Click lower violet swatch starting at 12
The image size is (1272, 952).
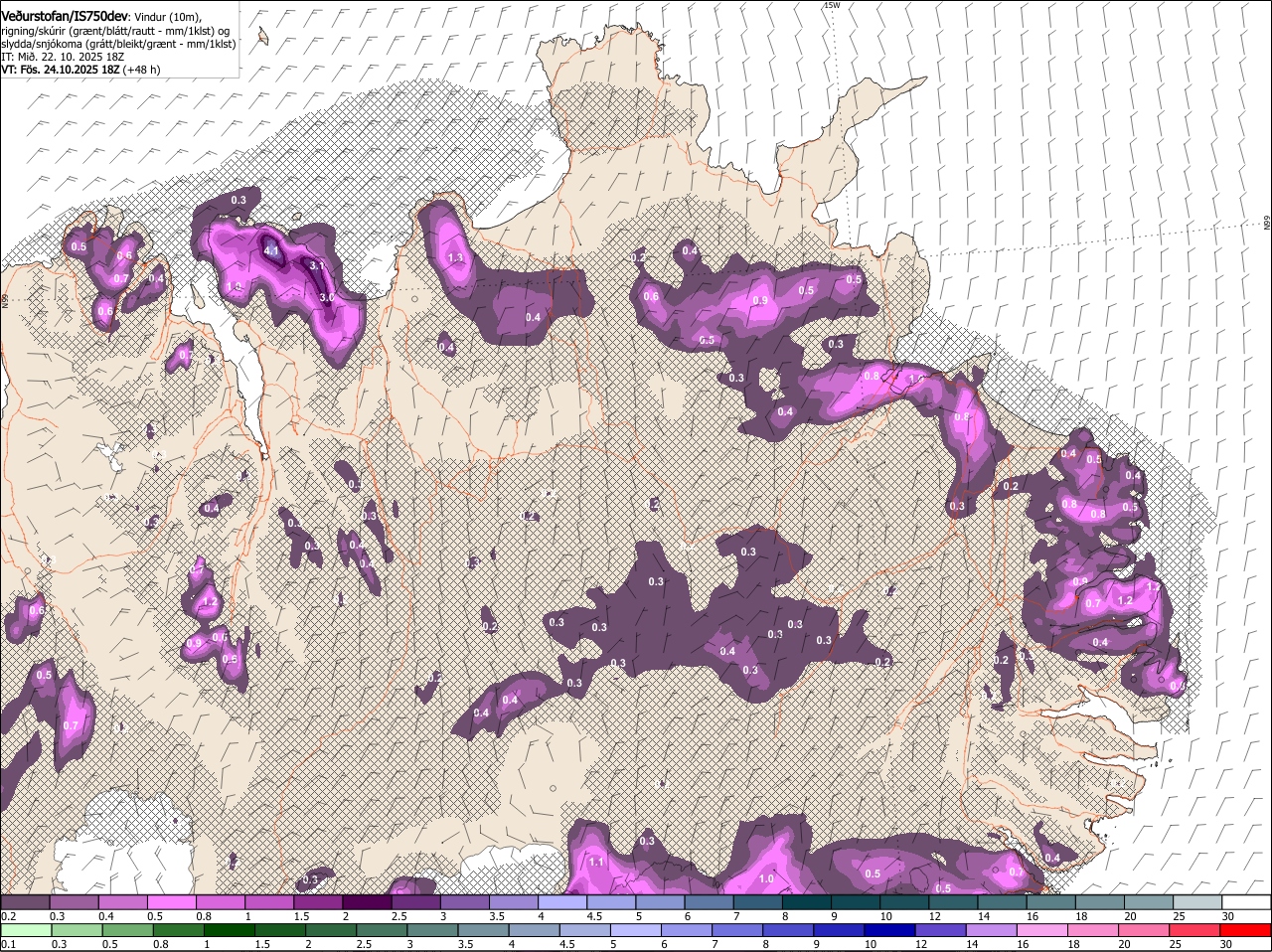point(941,930)
